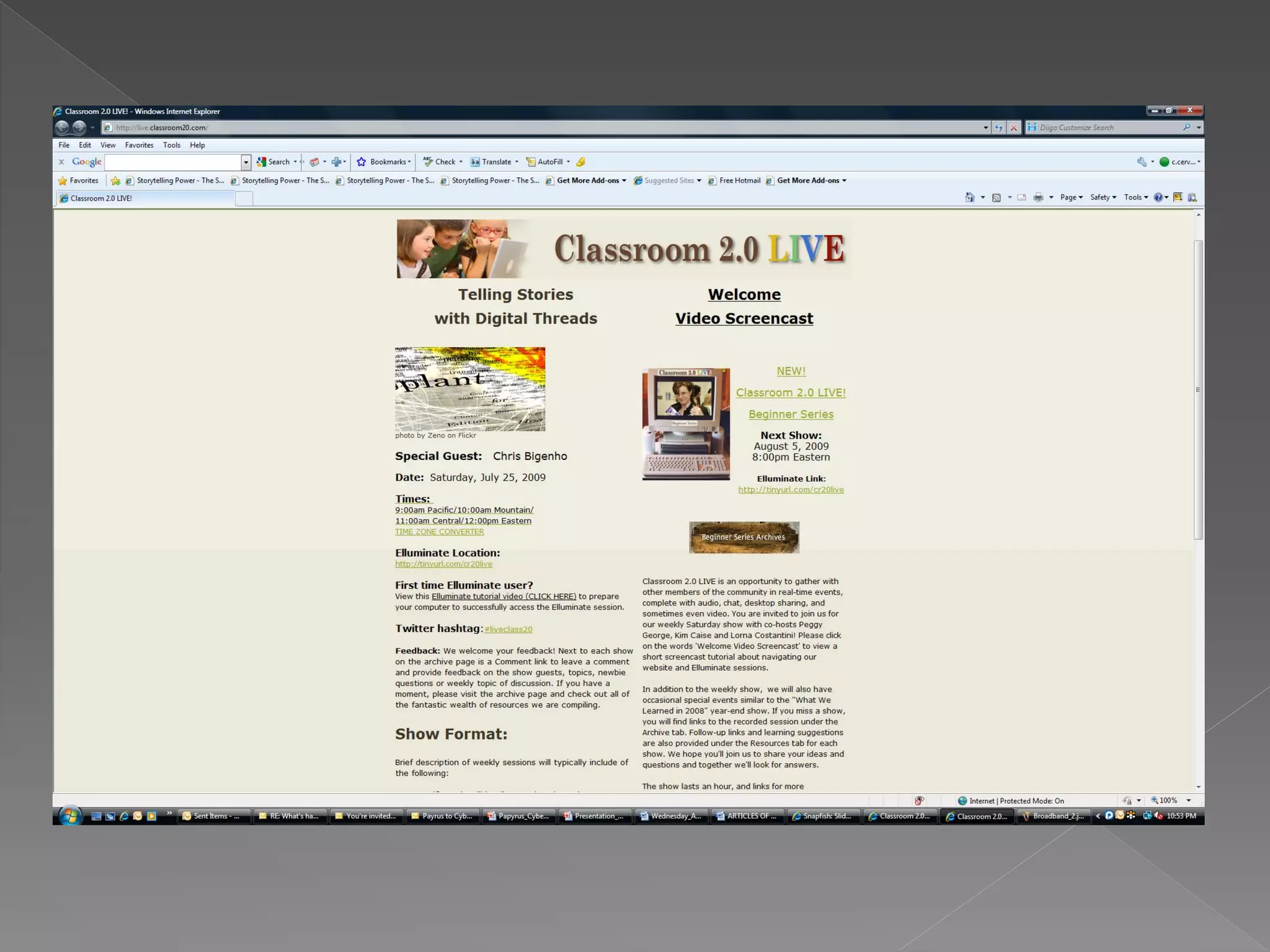The width and height of the screenshot is (1270, 952).
Task: Click the Refresh button beside the address bar
Action: [999, 128]
